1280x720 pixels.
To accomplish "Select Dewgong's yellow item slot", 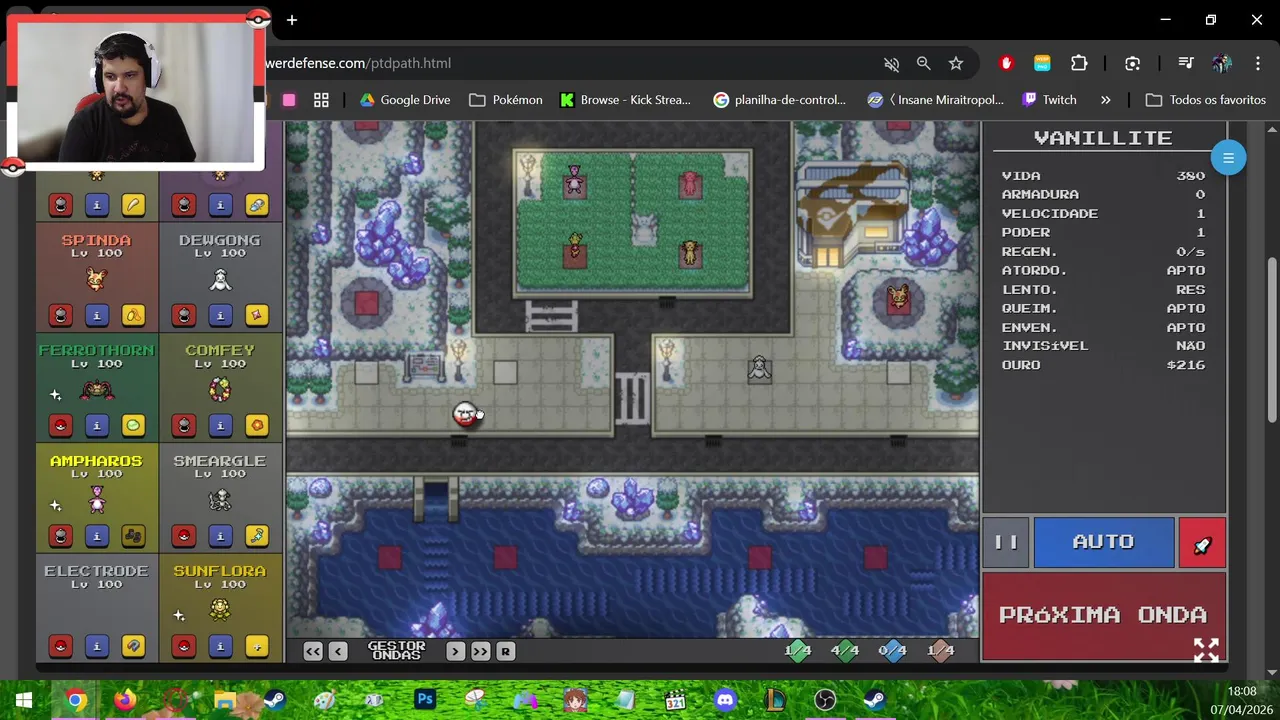I will pyautogui.click(x=256, y=316).
